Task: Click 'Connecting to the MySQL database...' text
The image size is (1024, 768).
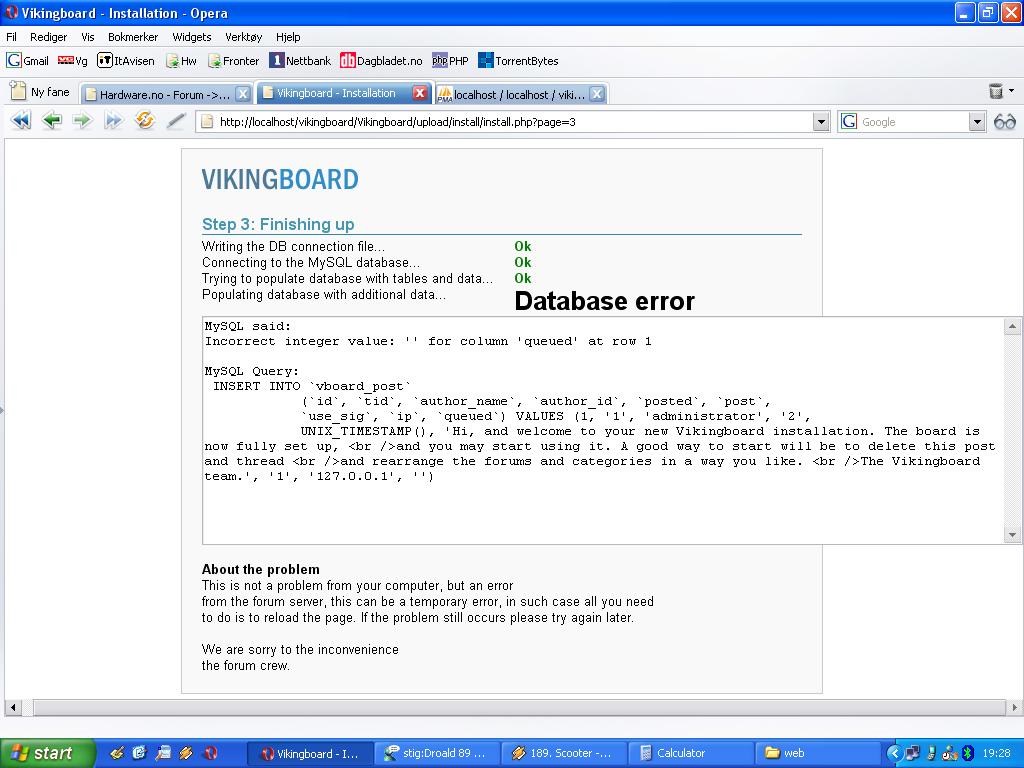Action: [311, 263]
